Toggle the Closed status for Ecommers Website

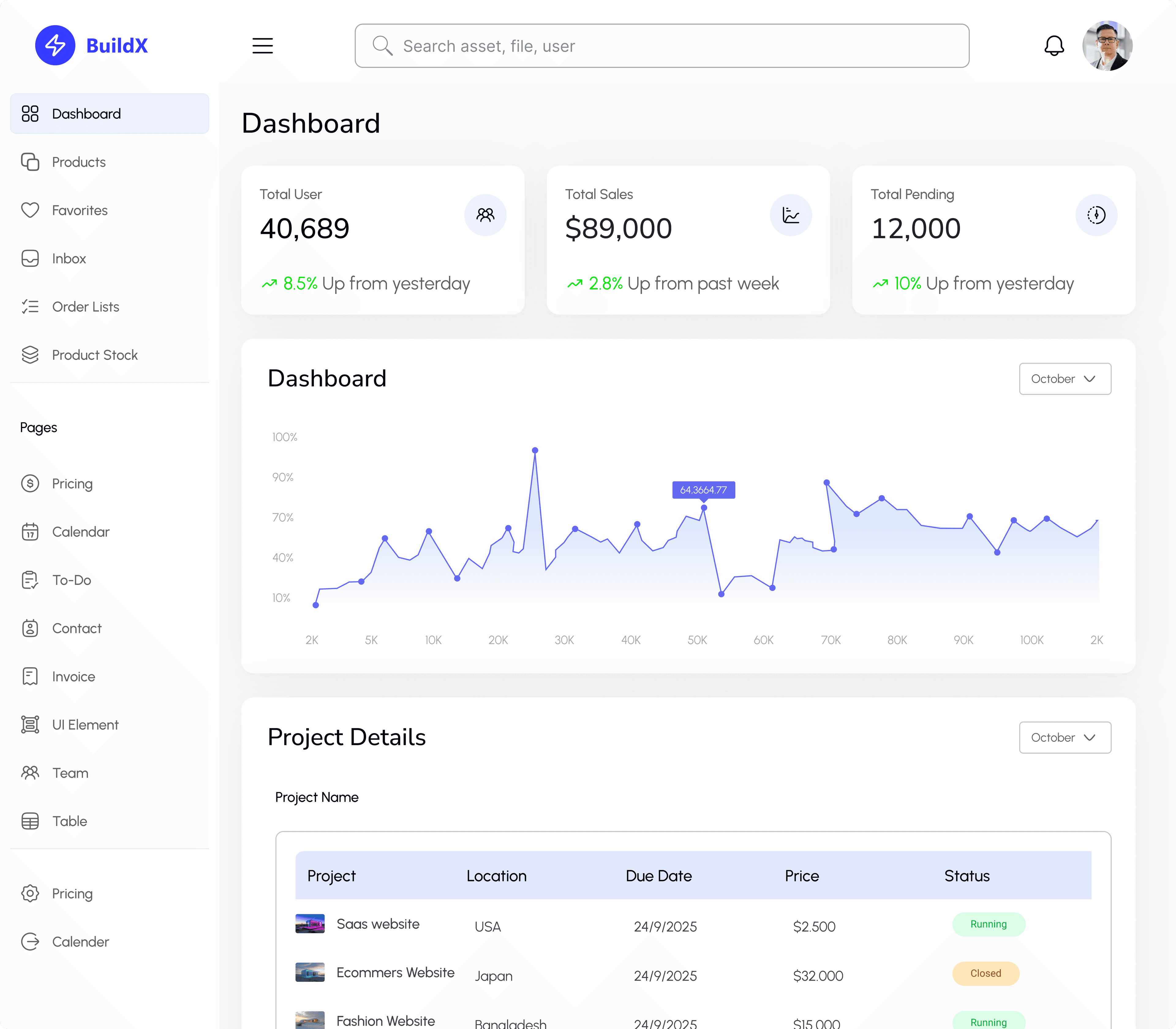(985, 973)
